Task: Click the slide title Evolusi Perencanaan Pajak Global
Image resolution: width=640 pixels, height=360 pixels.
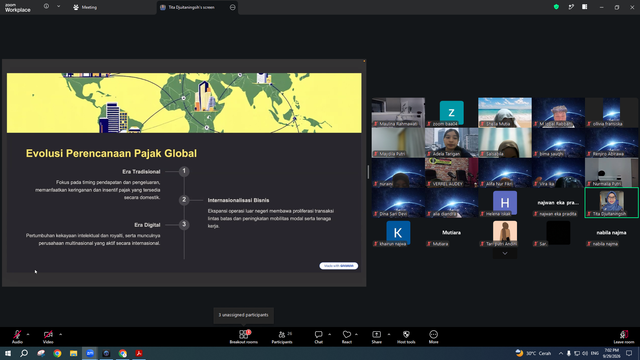Action: [x=111, y=153]
